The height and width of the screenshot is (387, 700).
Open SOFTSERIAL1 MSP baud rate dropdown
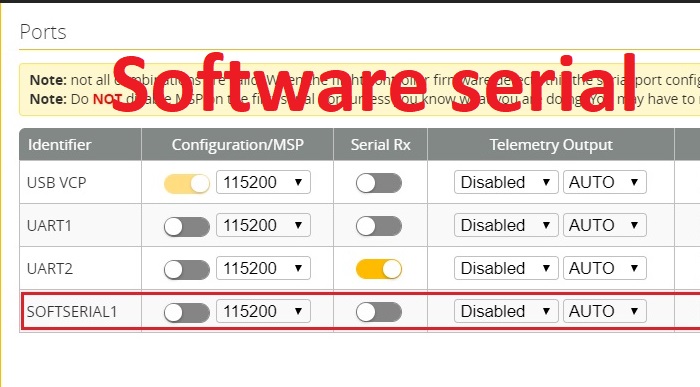(x=263, y=311)
